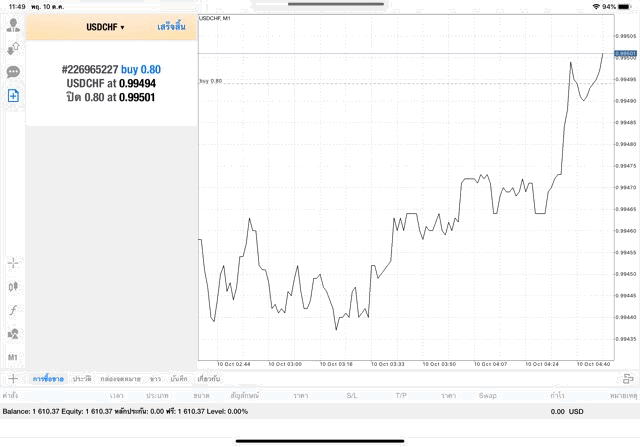Open the accounts icon in the sidebar
This screenshot has height=447, width=640.
coord(13,25)
